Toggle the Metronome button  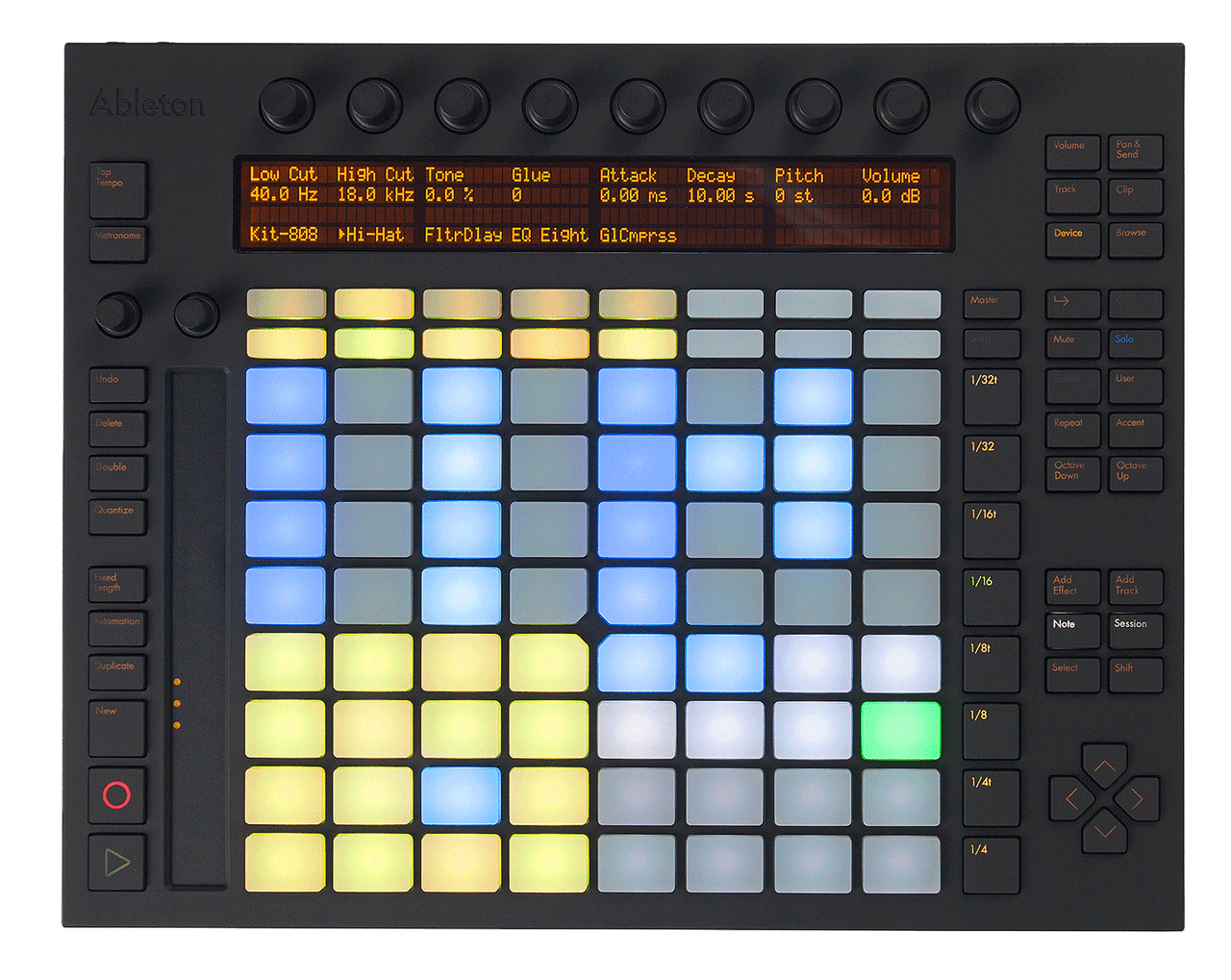tap(118, 243)
